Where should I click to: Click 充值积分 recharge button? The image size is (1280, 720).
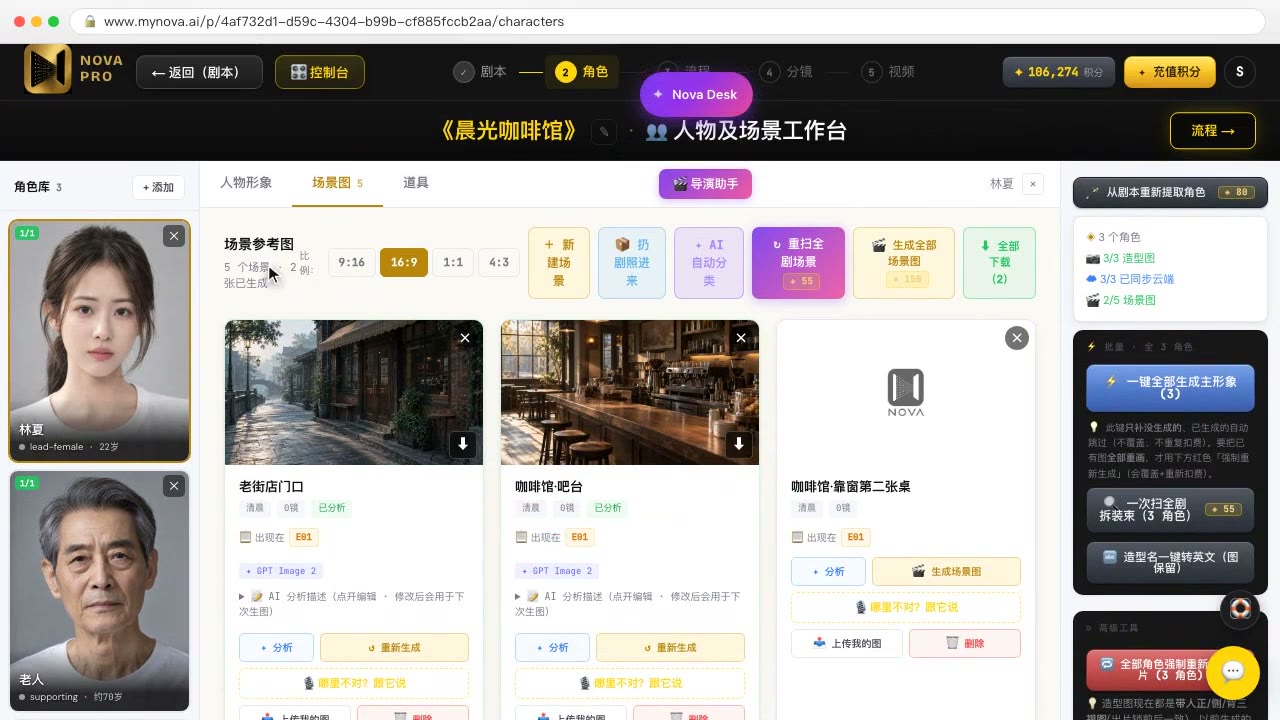[1170, 72]
